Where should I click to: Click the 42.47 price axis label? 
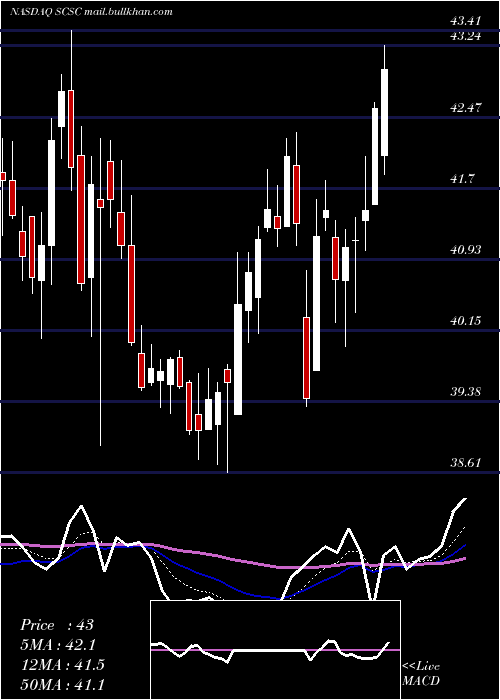pyautogui.click(x=466, y=108)
